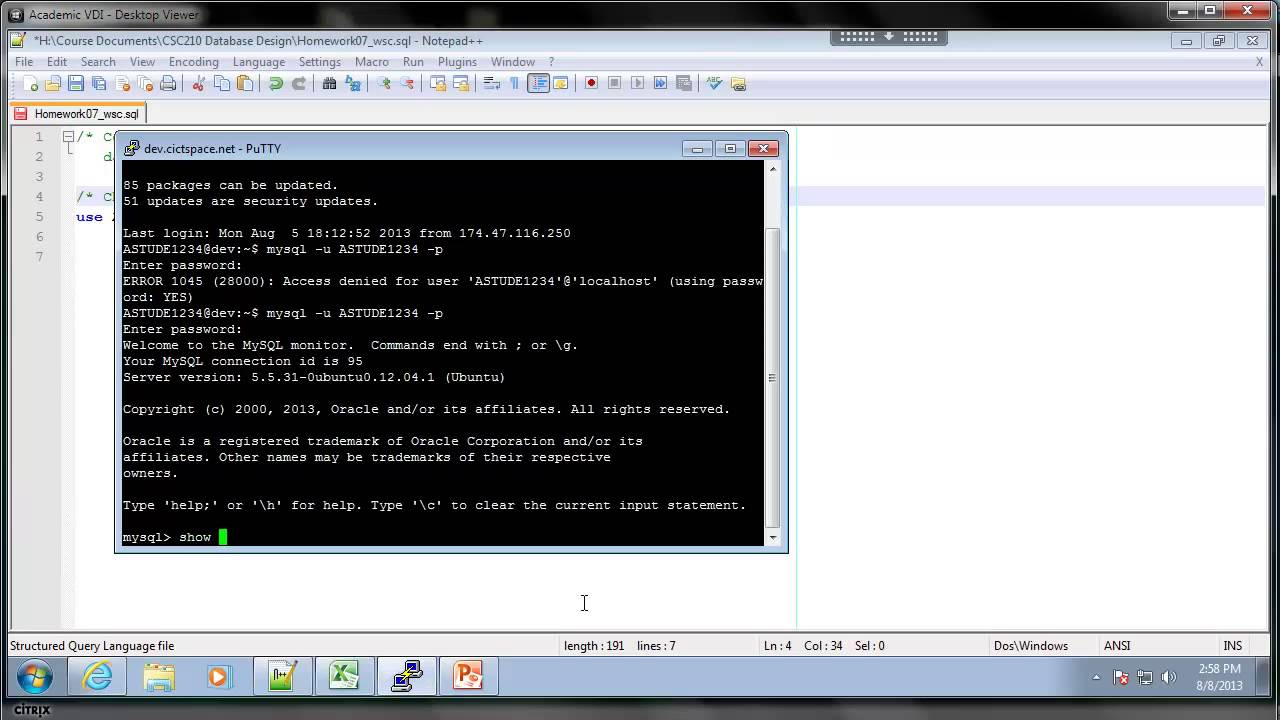Open the Language menu
Image resolution: width=1280 pixels, height=720 pixels.
[x=259, y=62]
